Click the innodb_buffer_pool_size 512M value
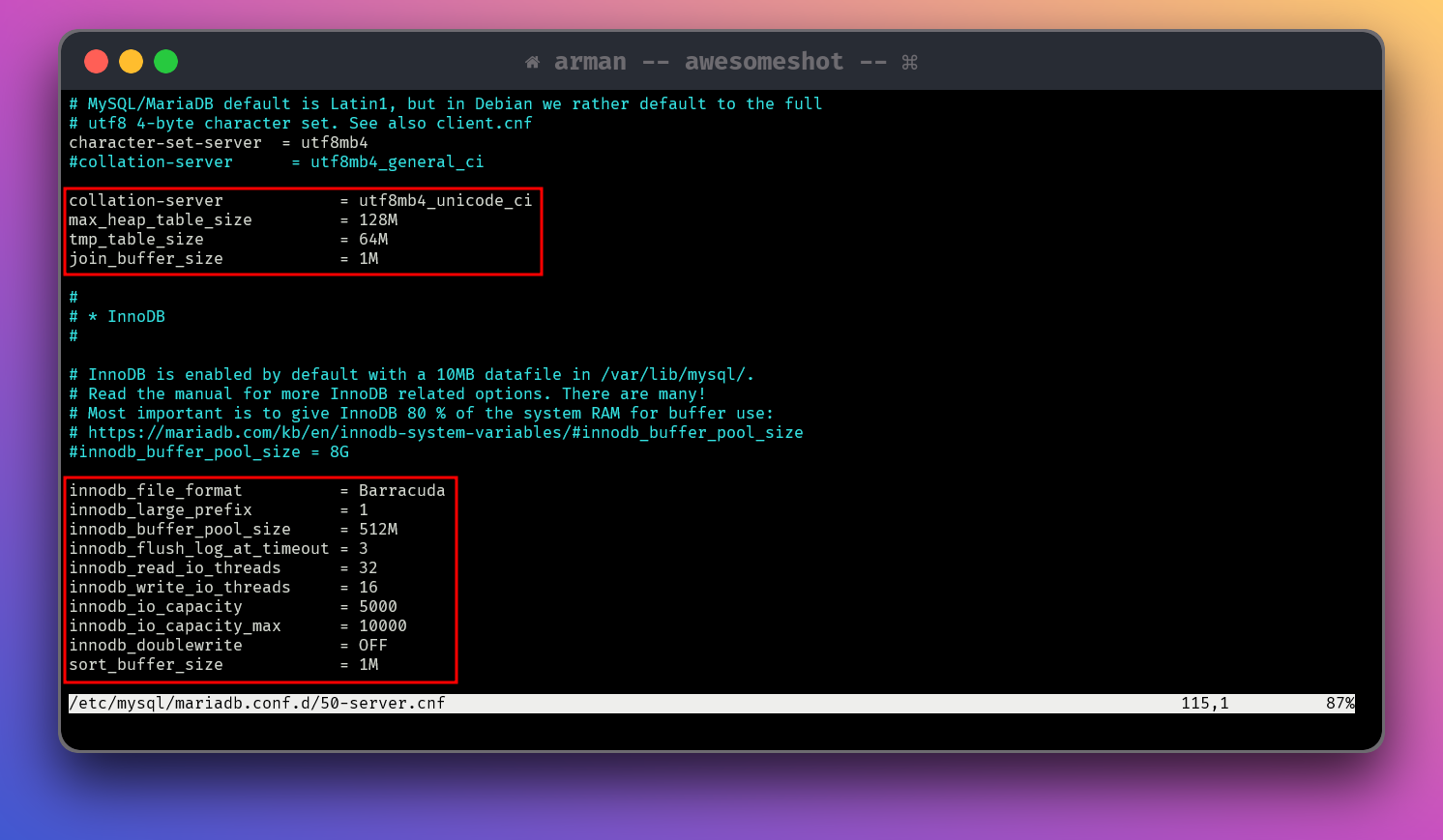 tap(378, 529)
